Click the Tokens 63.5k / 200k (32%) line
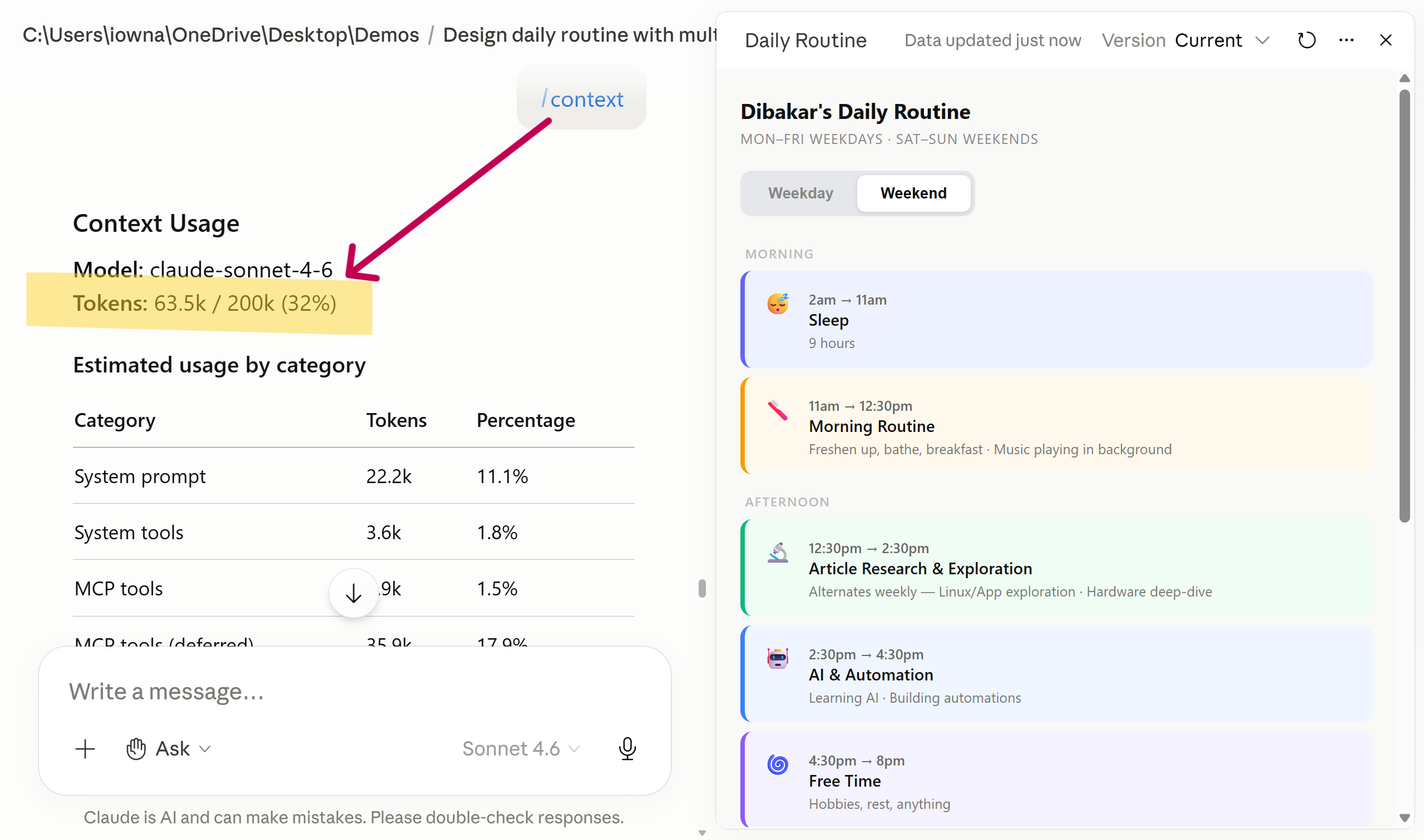This screenshot has width=1424, height=840. coord(204,304)
